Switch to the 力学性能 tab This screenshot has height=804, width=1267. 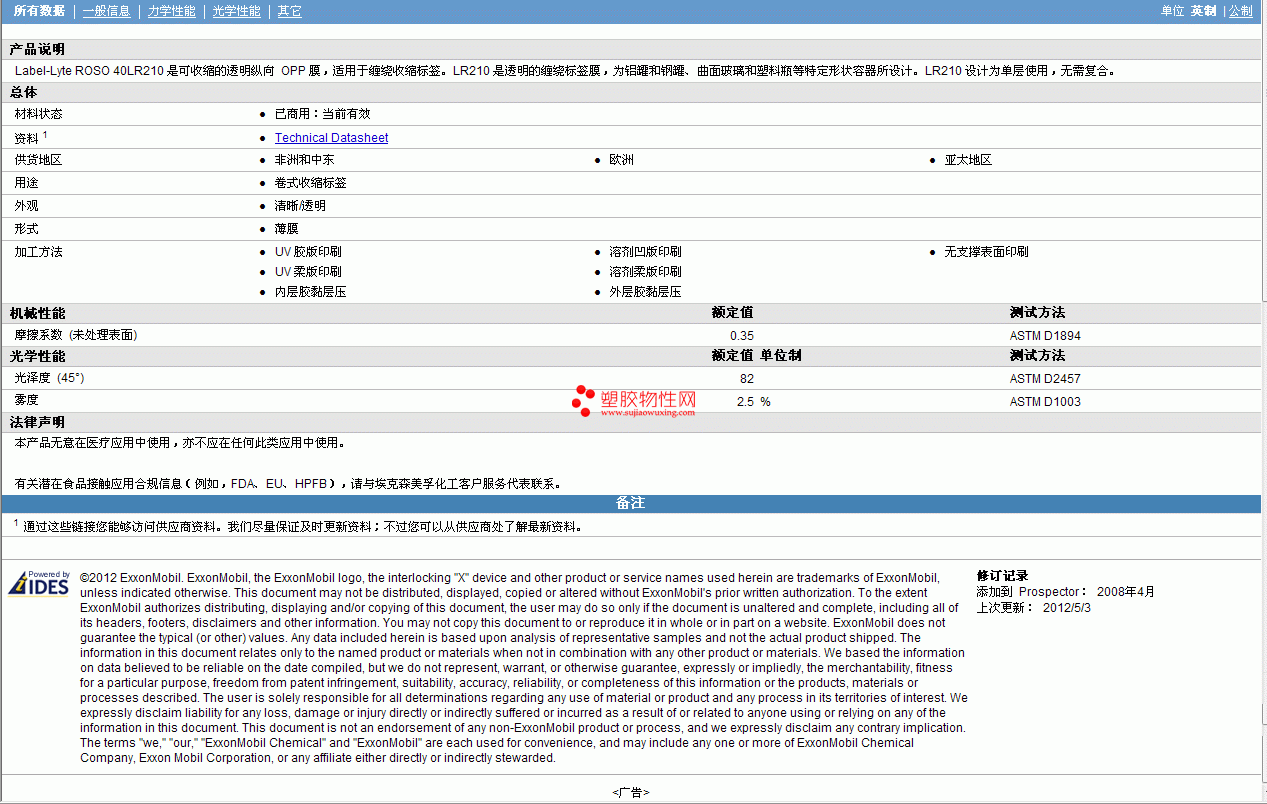(171, 11)
